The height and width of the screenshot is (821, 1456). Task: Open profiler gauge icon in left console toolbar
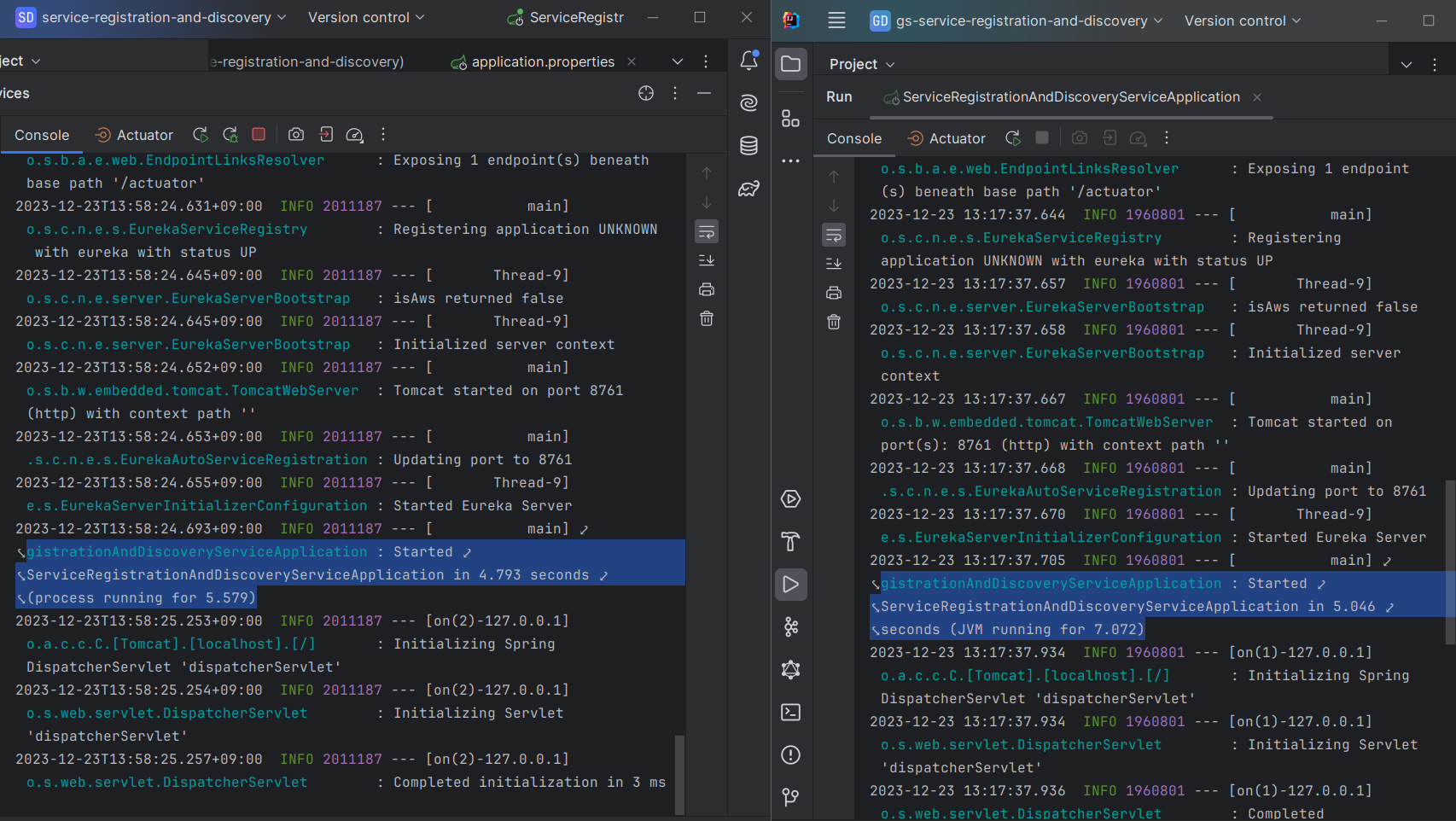[x=355, y=135]
